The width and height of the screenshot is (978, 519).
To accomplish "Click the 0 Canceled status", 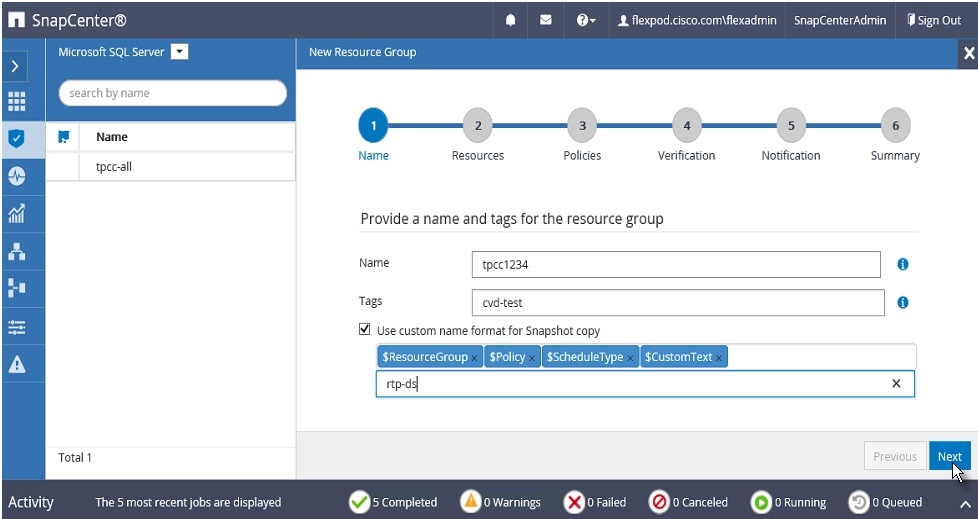I will click(x=688, y=502).
